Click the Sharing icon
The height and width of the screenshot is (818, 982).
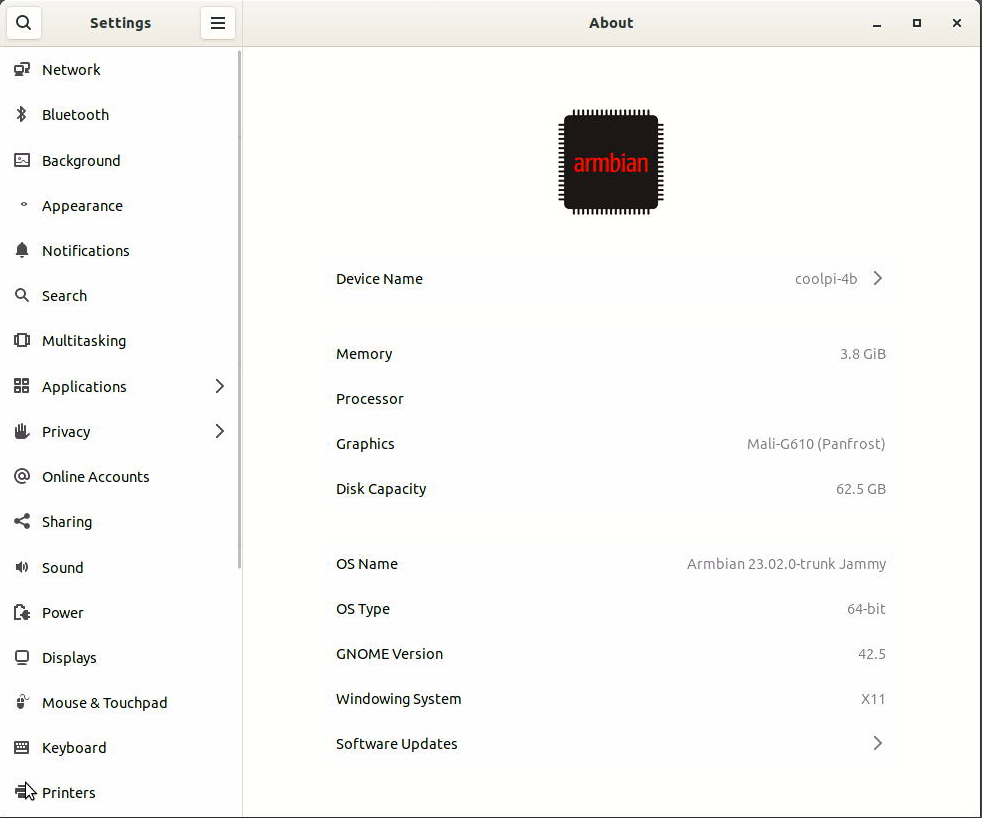click(22, 521)
